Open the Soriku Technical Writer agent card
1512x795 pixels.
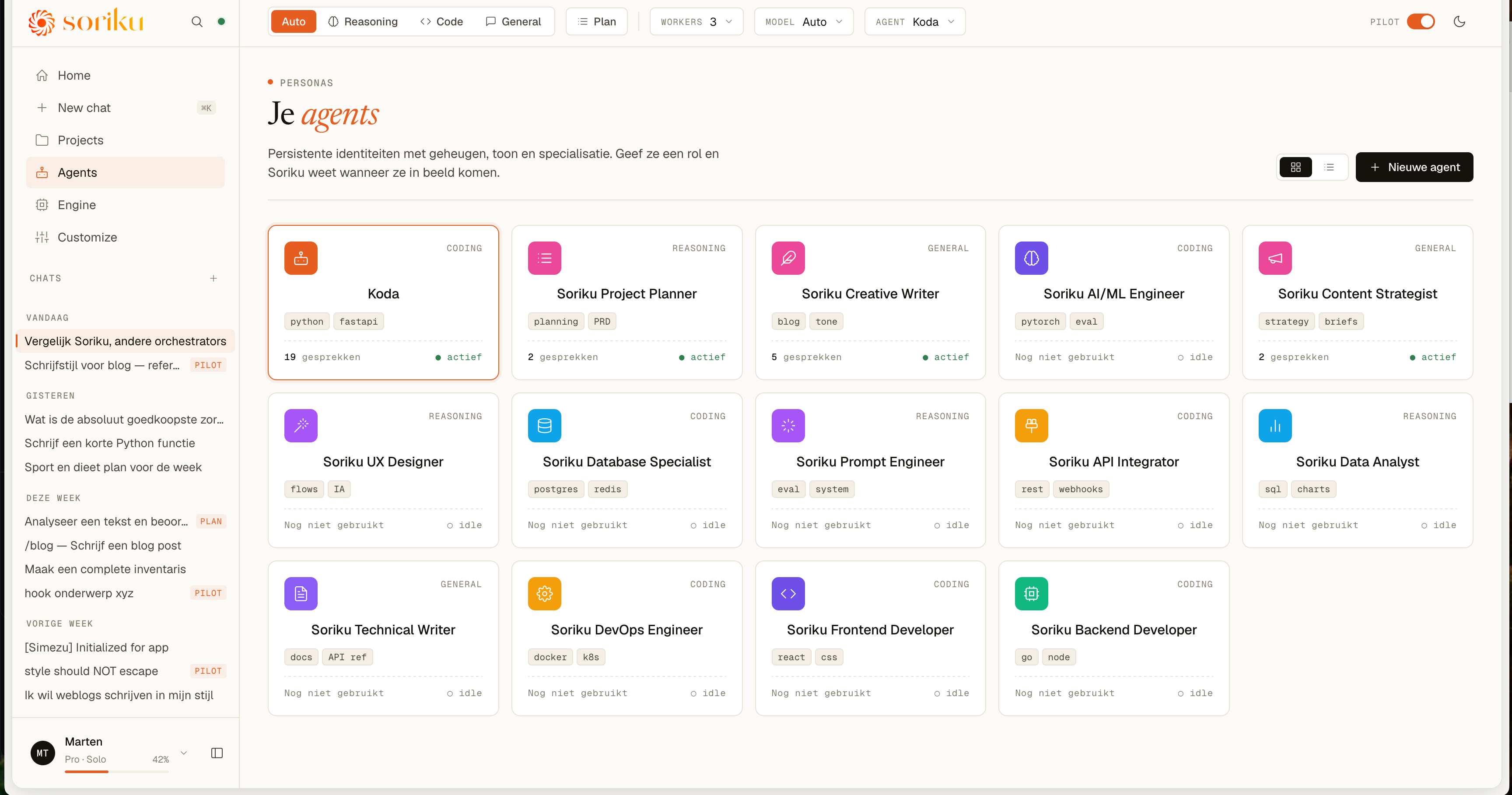pos(383,638)
